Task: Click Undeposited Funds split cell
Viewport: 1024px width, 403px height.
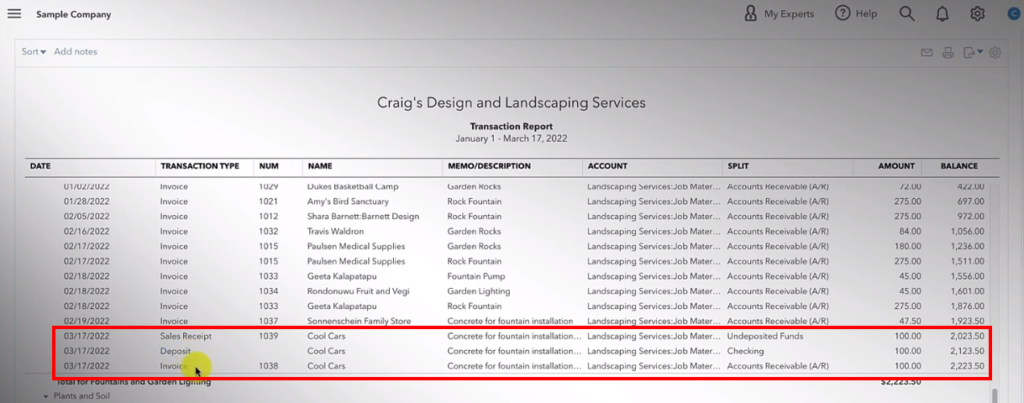Action: click(x=765, y=336)
